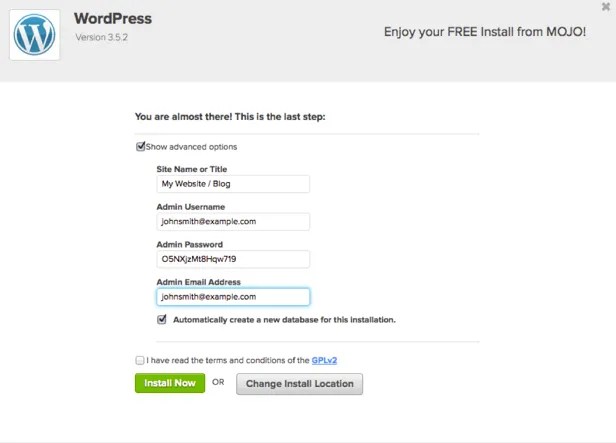
Task: Focus the Admin Username input field
Action: pyautogui.click(x=233, y=221)
